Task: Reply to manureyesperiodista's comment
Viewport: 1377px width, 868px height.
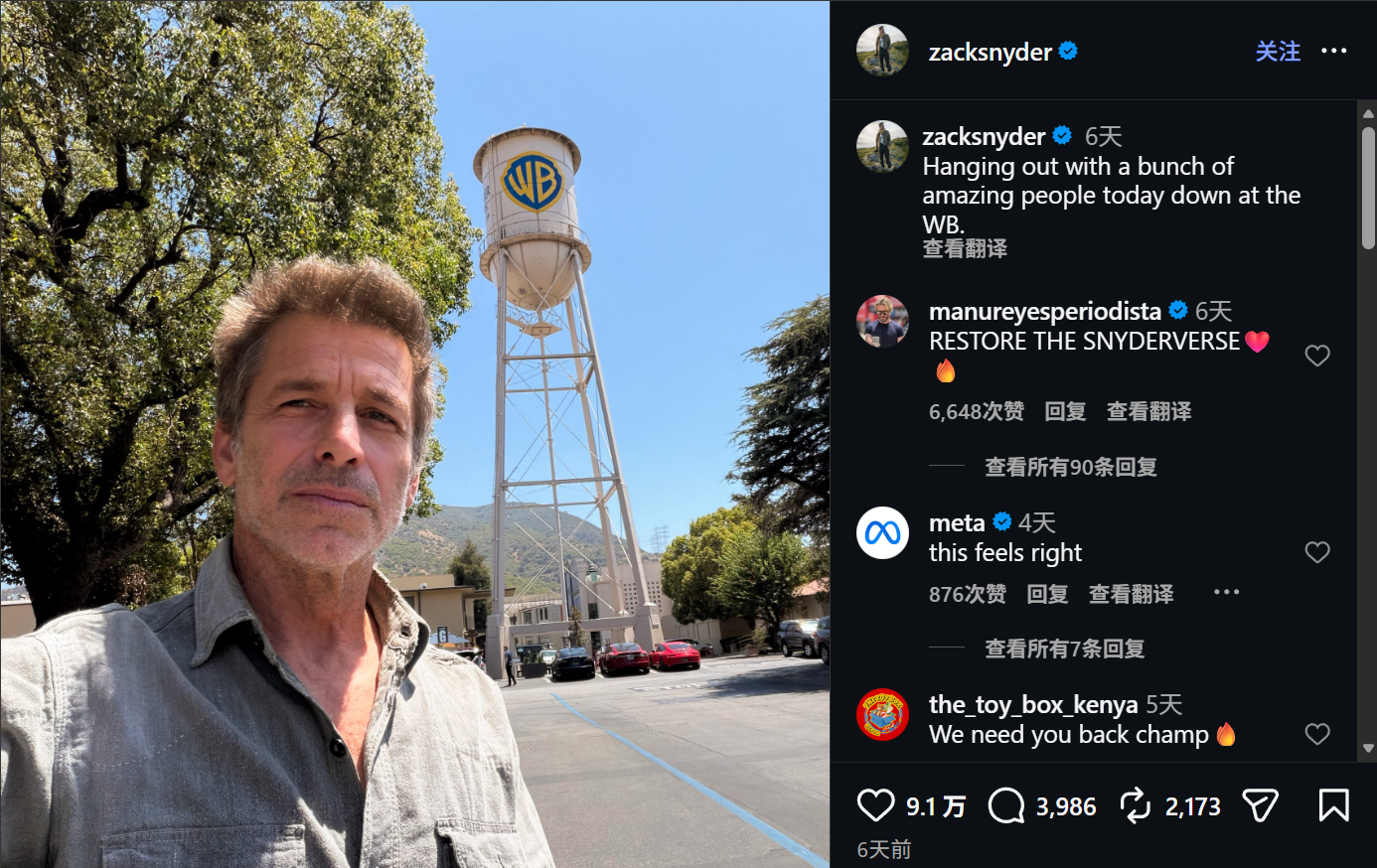Action: pyautogui.click(x=1065, y=411)
